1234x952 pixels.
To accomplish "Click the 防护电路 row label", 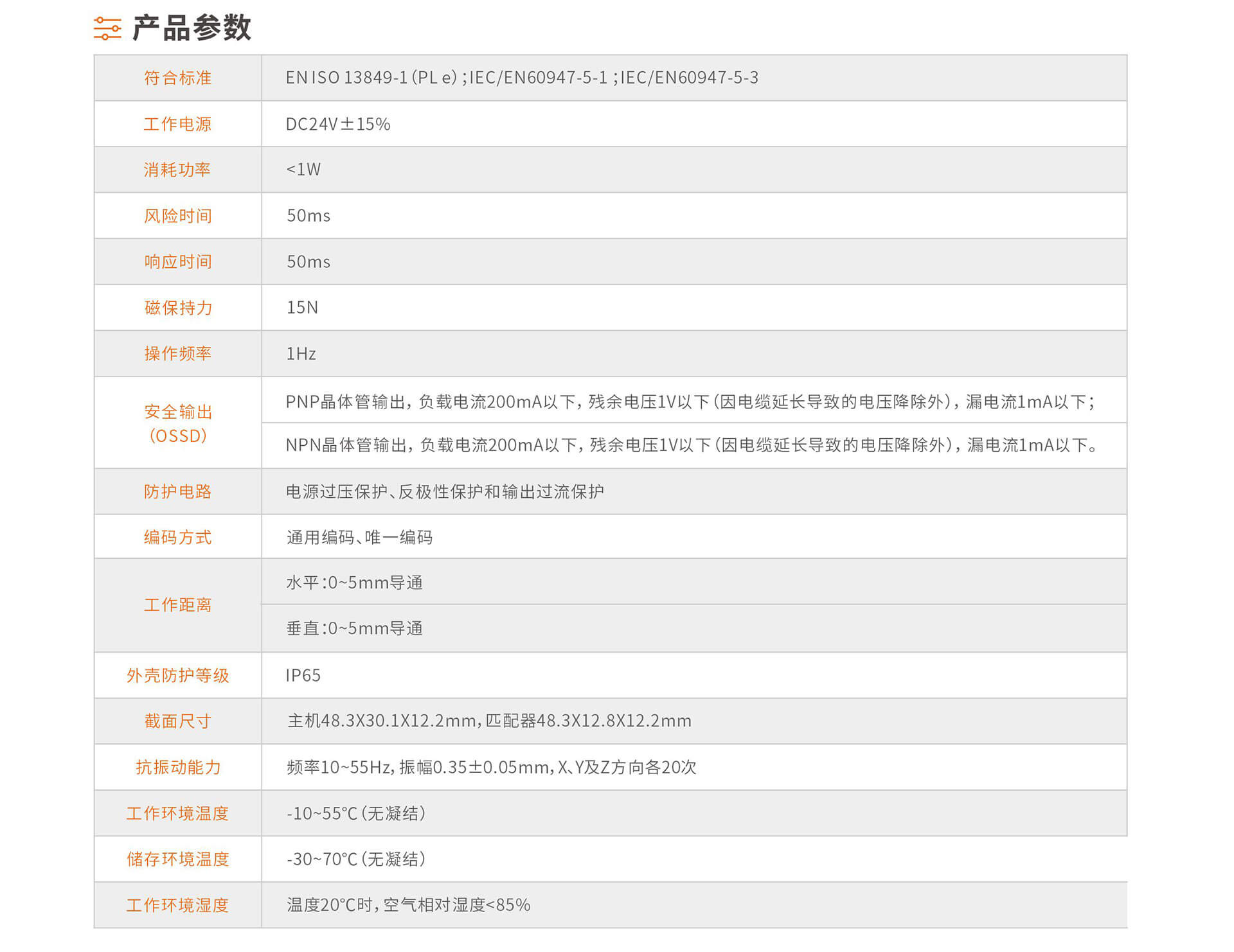I will (177, 491).
